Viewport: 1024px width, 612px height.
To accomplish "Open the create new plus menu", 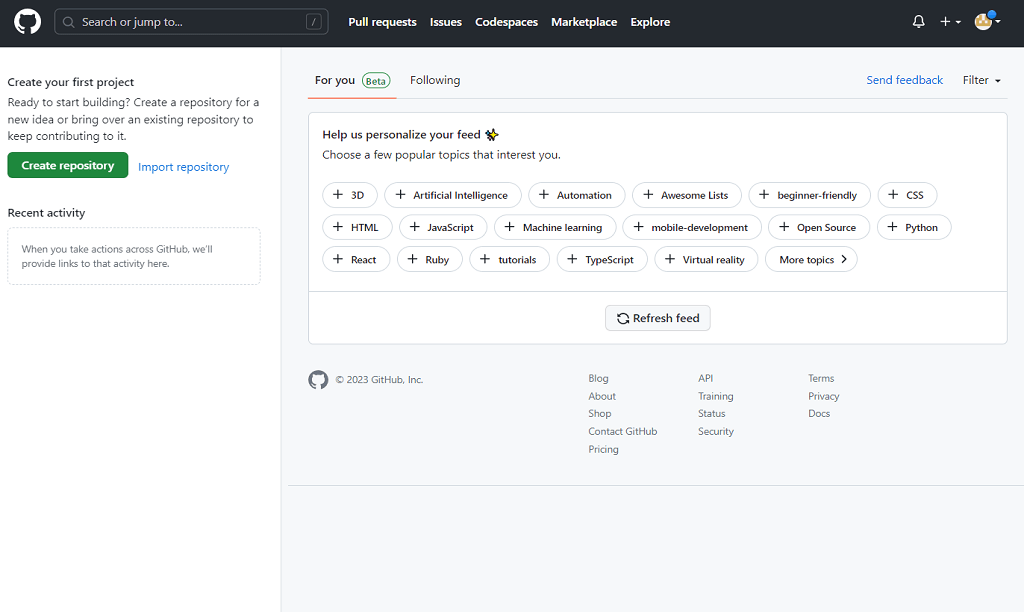I will point(950,22).
